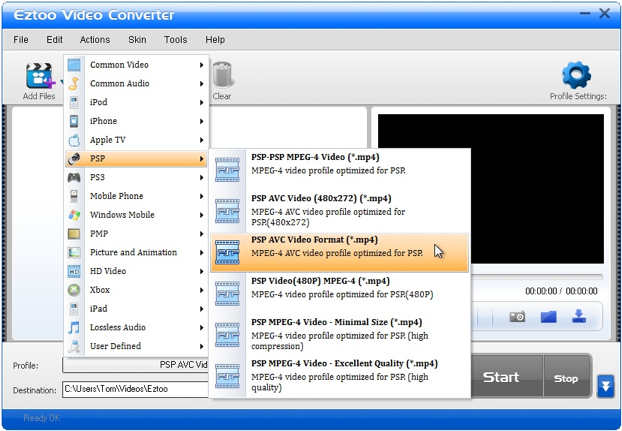Expand the Xbox submenu arrow
622x431 pixels.
point(202,290)
